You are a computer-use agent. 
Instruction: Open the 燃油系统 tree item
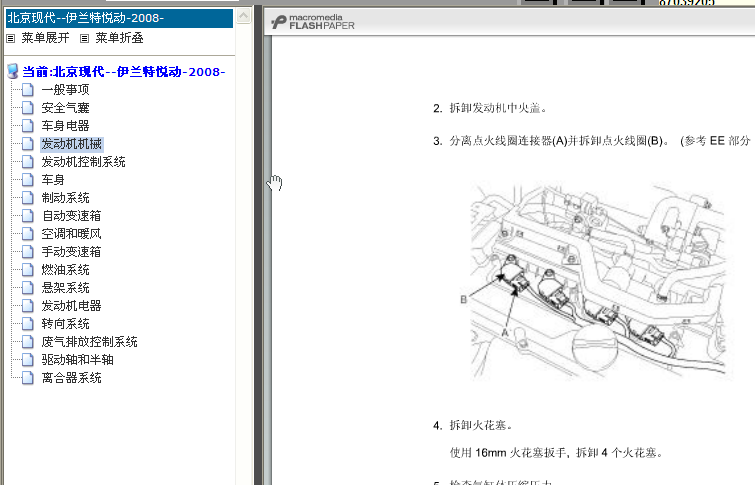pos(65,270)
